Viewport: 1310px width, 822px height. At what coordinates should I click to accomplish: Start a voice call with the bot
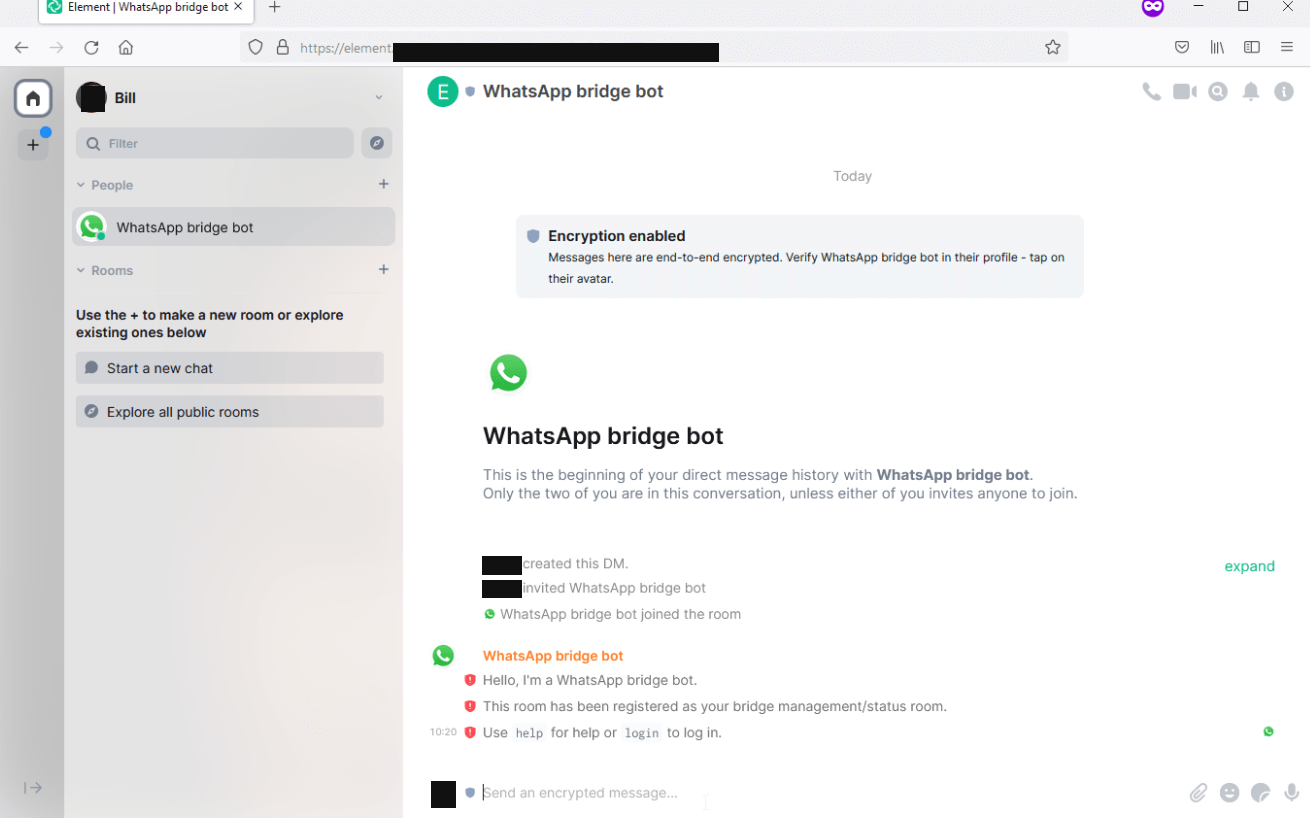point(1151,92)
